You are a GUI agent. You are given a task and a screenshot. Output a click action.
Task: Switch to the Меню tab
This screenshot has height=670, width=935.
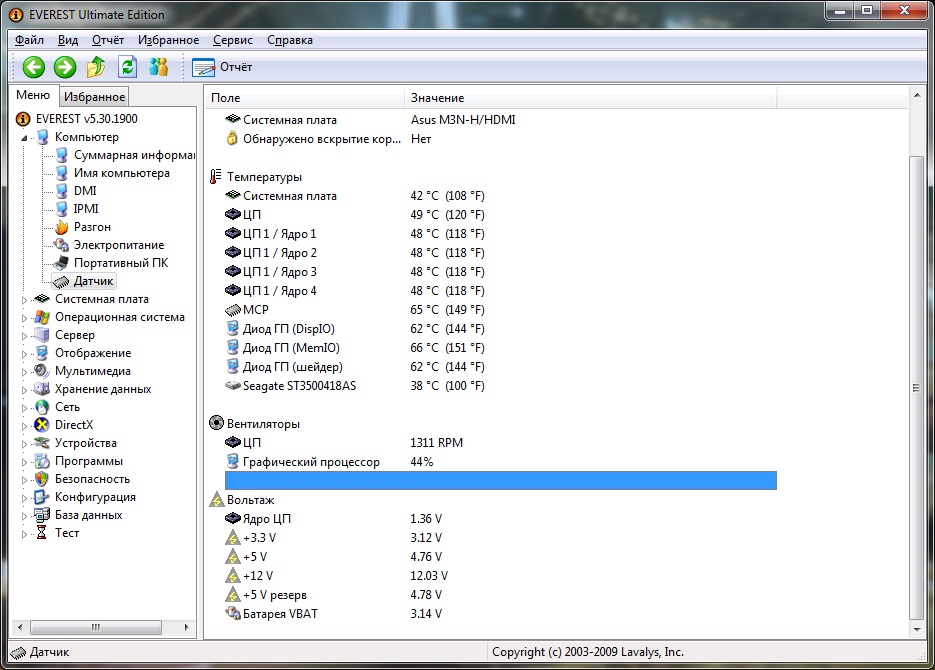(33, 95)
